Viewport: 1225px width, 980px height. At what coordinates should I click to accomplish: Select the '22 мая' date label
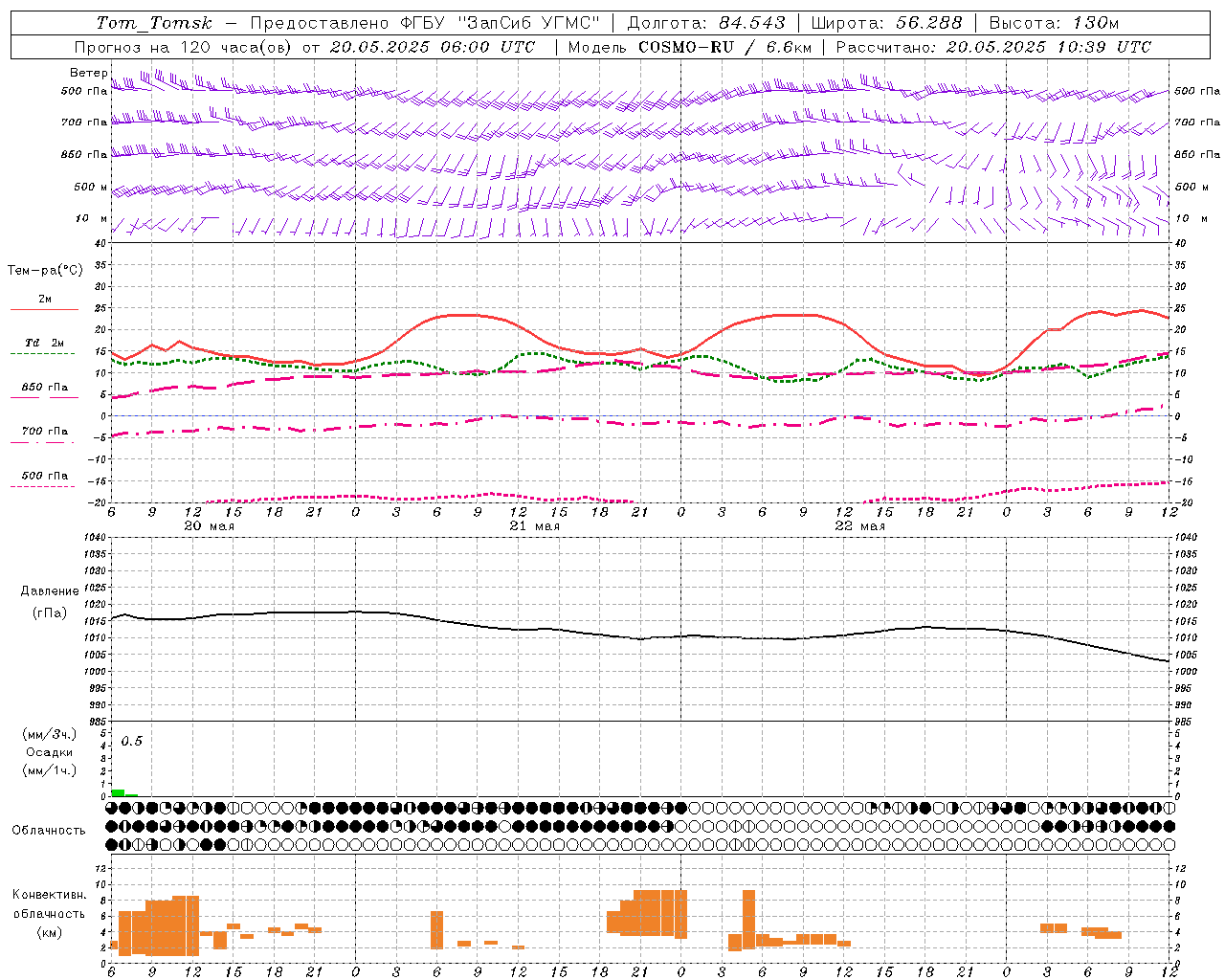(x=859, y=525)
